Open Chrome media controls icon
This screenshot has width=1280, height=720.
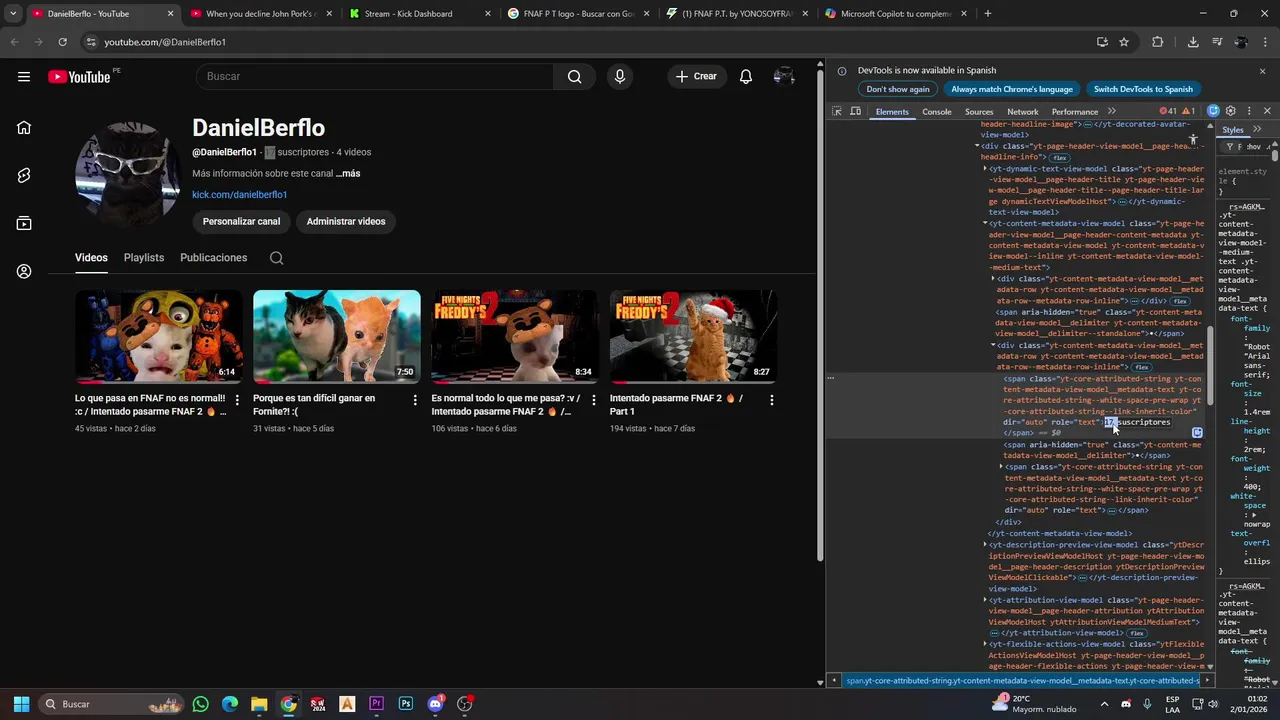[x=1217, y=42]
